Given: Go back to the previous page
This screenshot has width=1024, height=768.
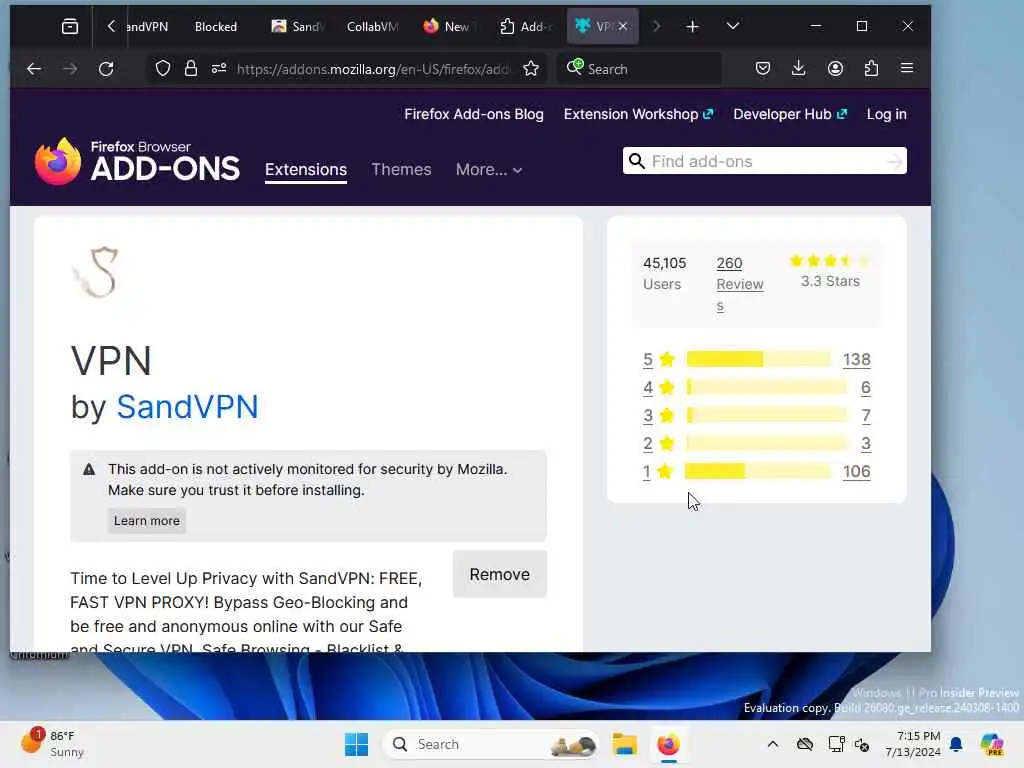Looking at the screenshot, I should [x=34, y=69].
